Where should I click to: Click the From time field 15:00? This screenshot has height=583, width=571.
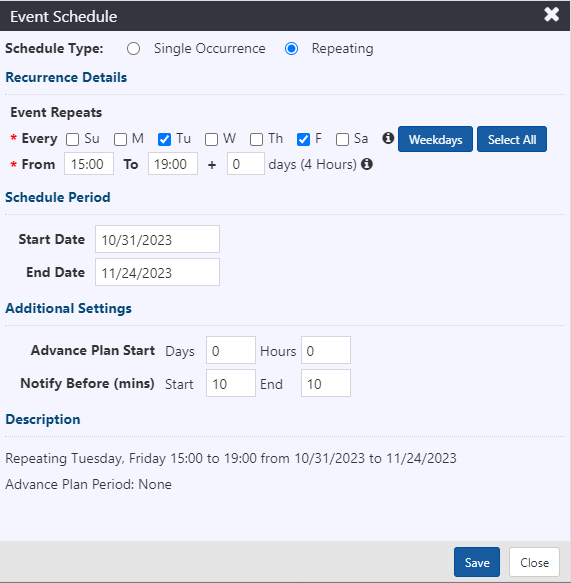89,164
